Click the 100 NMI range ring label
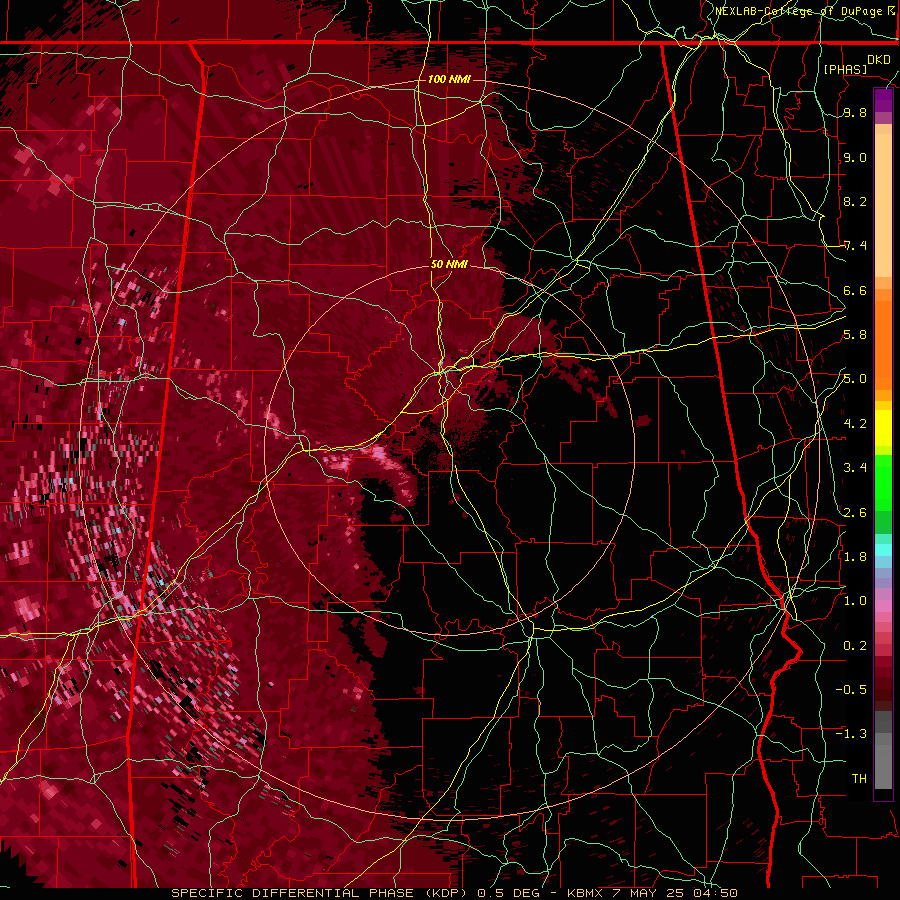Screen dimensions: 900x900 click(449, 79)
